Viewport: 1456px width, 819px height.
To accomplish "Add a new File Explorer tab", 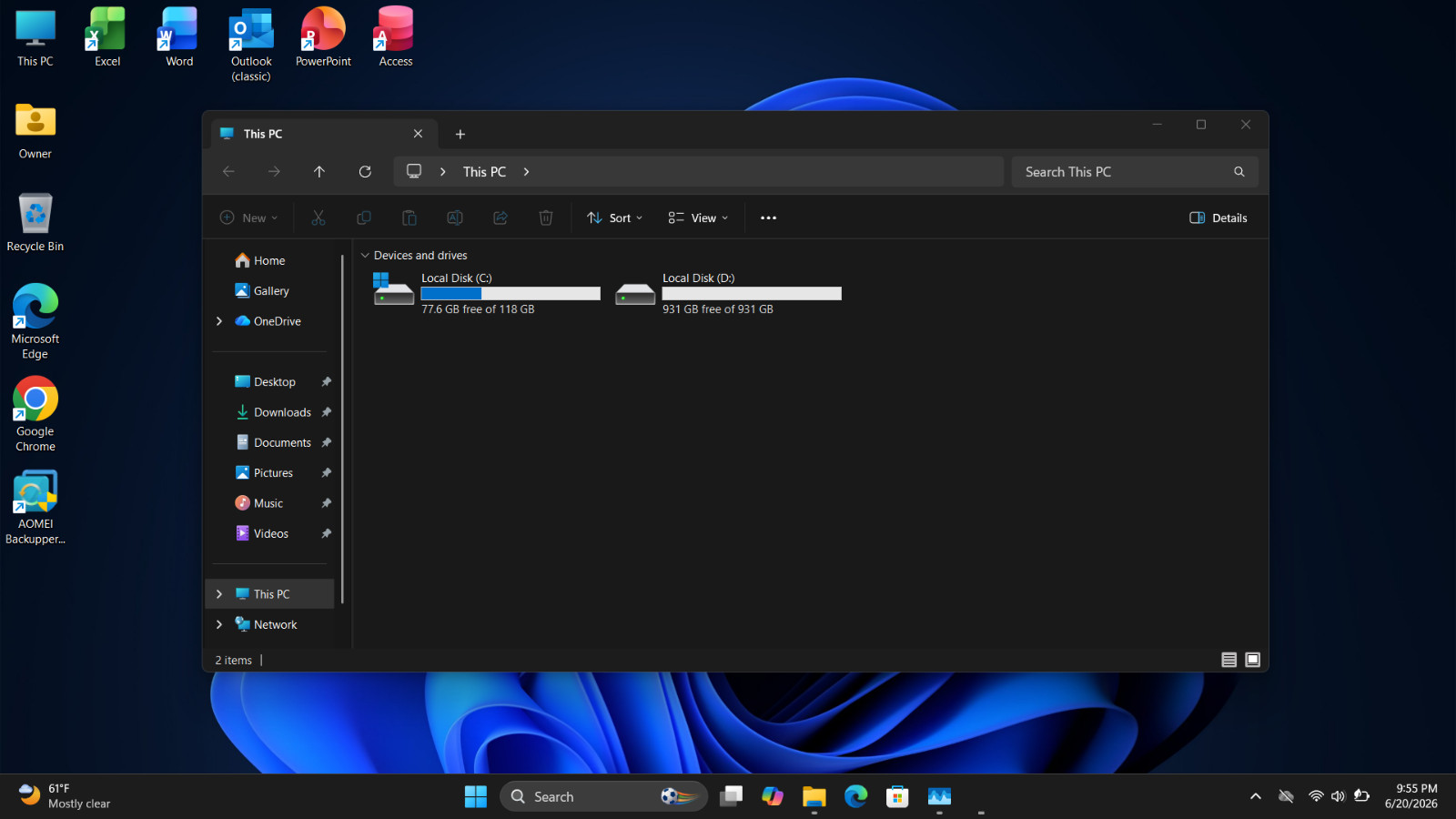I will pos(460,135).
